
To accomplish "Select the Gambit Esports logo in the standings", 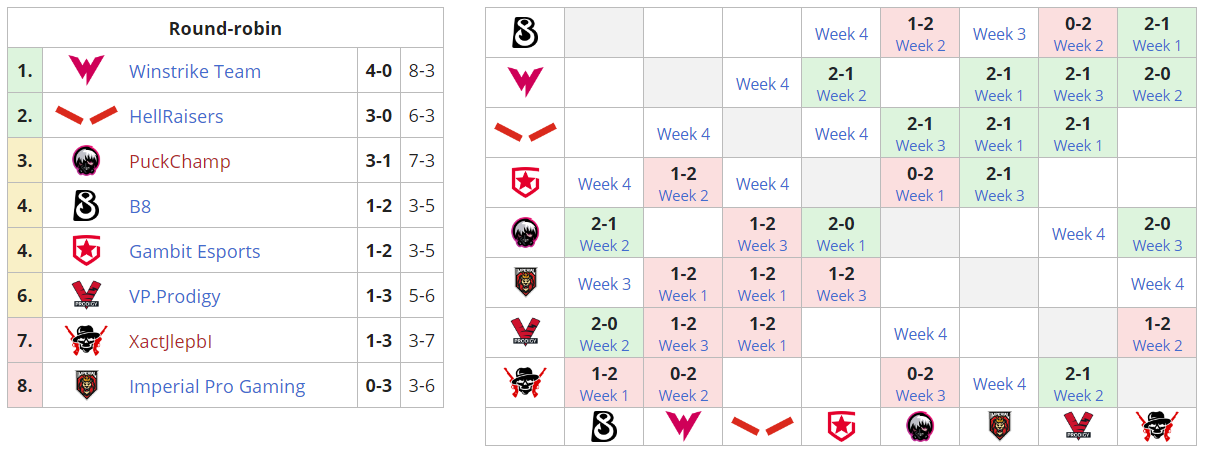I will (x=86, y=251).
